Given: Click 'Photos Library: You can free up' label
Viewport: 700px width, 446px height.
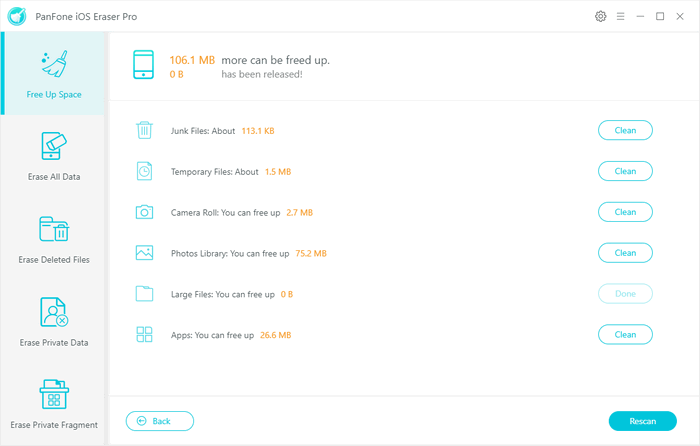Looking at the screenshot, I should coord(230,254).
